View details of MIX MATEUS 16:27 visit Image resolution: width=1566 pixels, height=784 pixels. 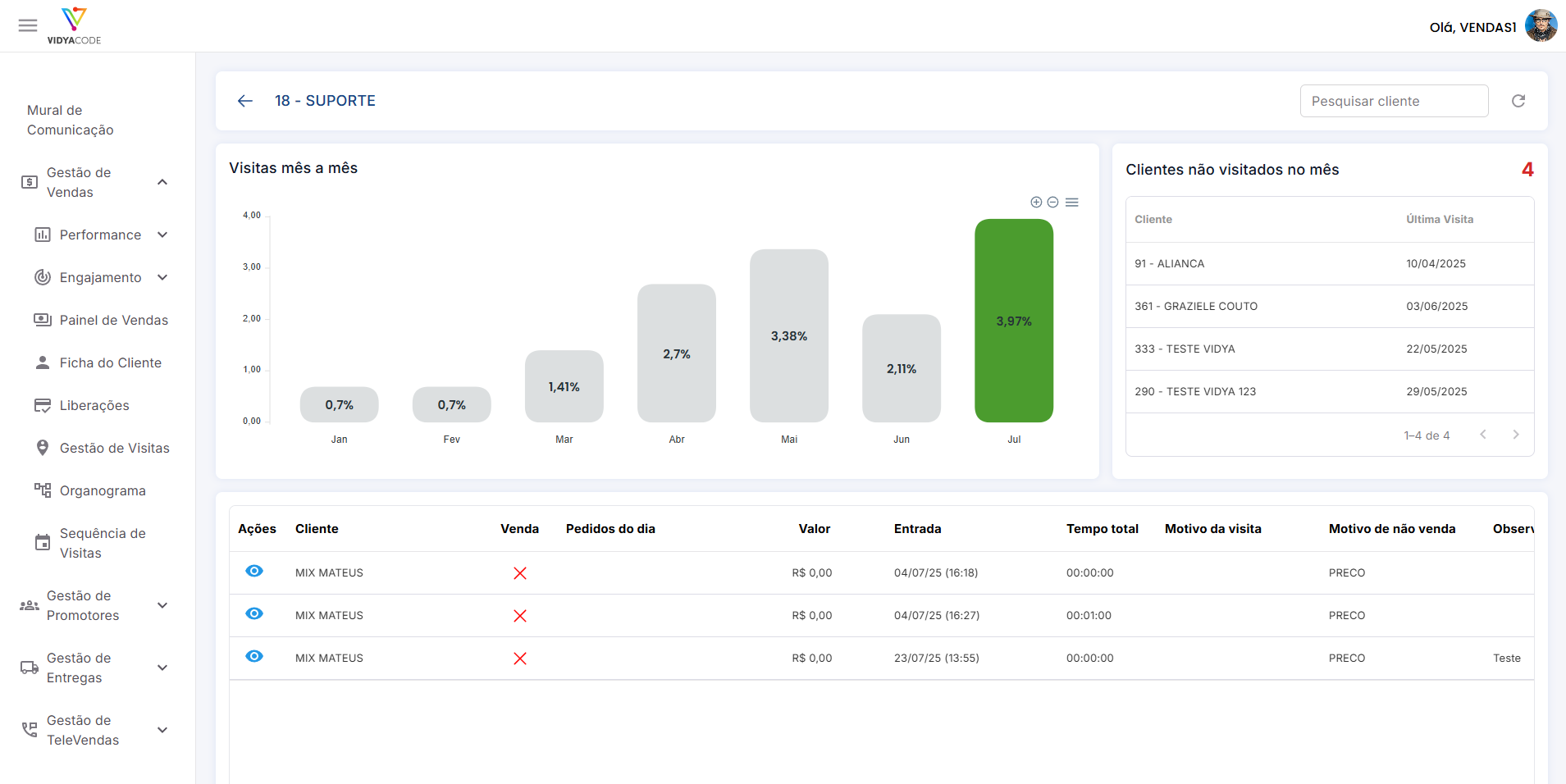[254, 614]
